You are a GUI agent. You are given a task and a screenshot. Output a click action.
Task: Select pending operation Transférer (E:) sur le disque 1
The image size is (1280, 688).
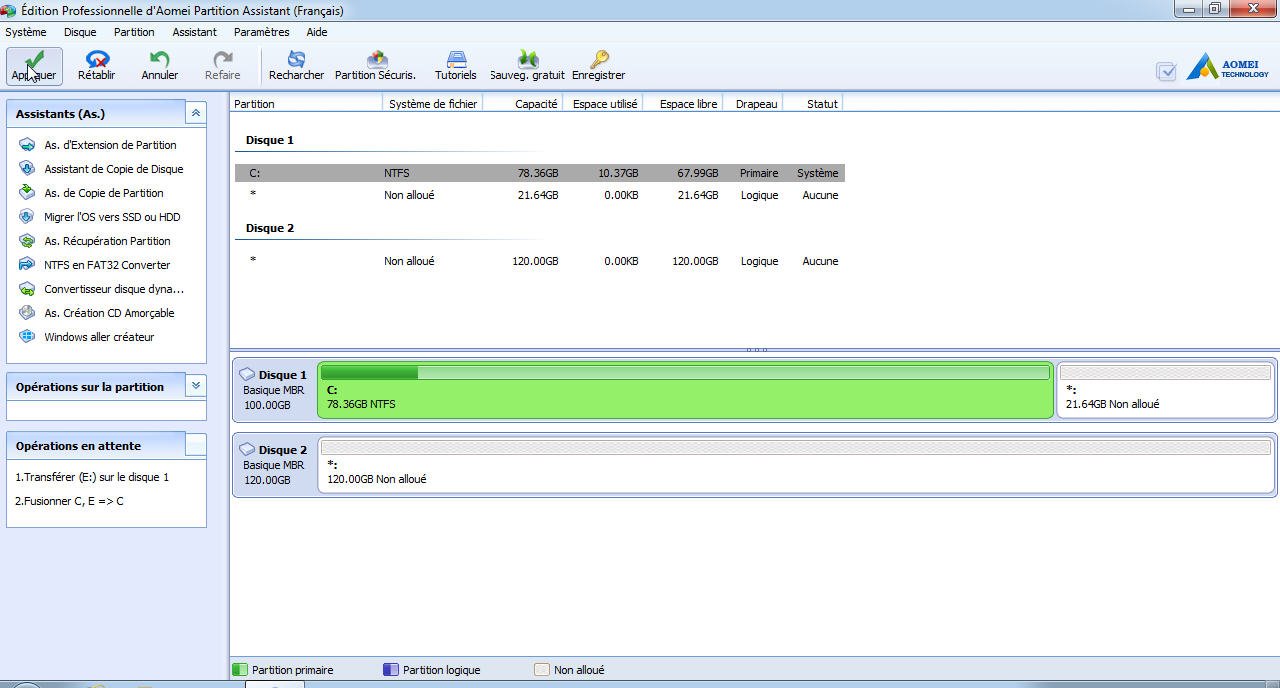tap(92, 477)
